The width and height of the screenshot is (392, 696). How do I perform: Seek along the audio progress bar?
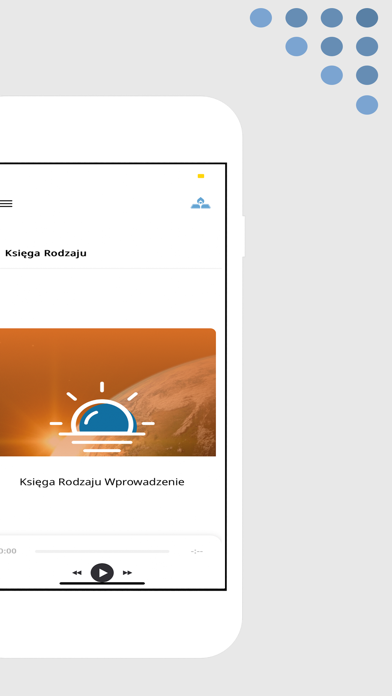click(102, 551)
